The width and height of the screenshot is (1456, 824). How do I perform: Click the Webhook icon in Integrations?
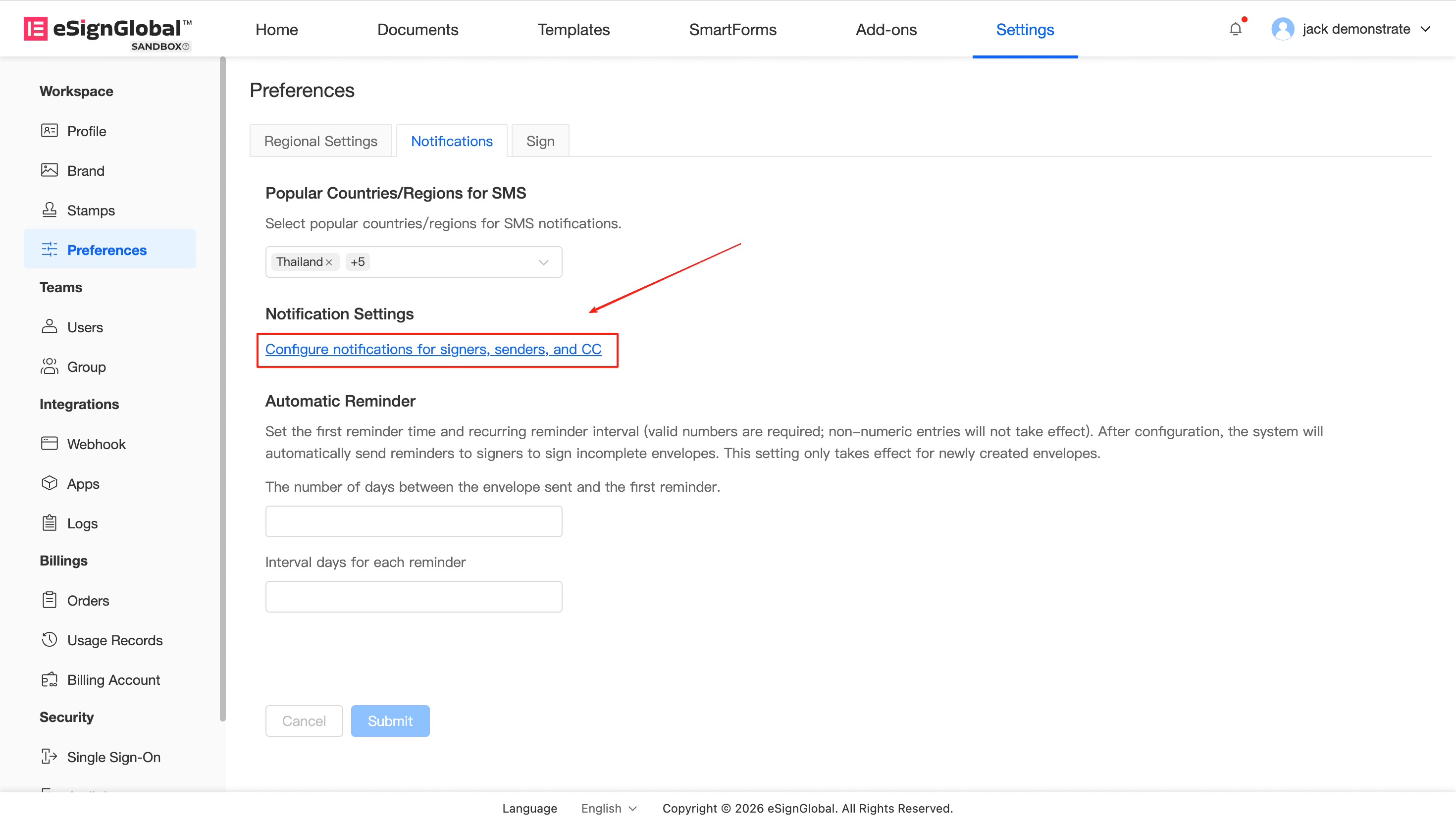(49, 444)
